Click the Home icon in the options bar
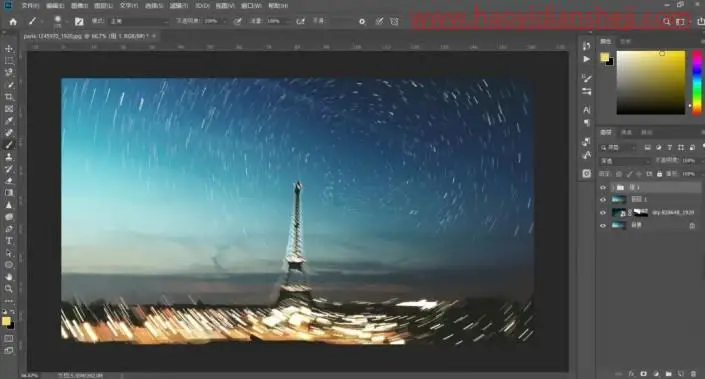The width and height of the screenshot is (705, 379). (x=13, y=21)
